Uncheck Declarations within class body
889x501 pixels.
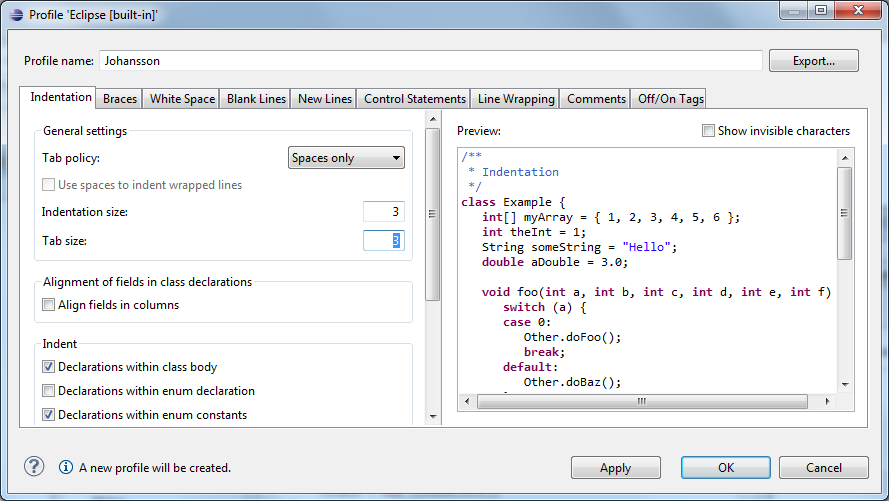point(49,367)
